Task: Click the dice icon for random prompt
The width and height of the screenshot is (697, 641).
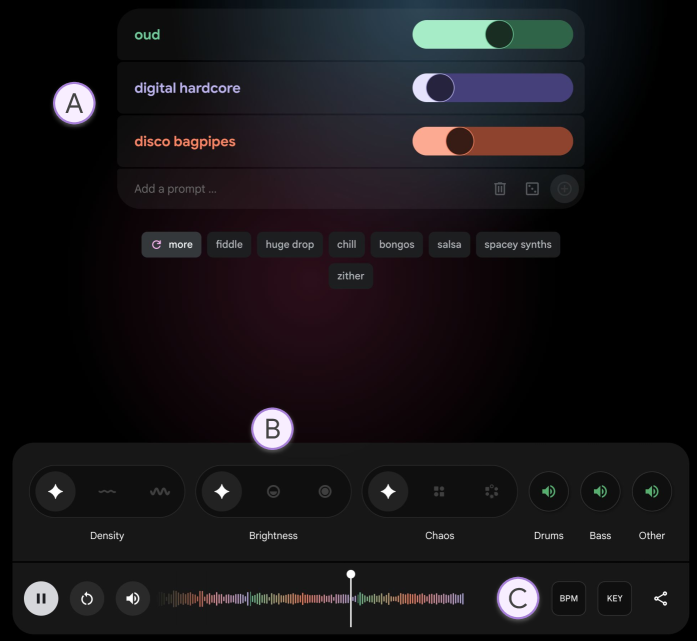Action: coord(532,189)
